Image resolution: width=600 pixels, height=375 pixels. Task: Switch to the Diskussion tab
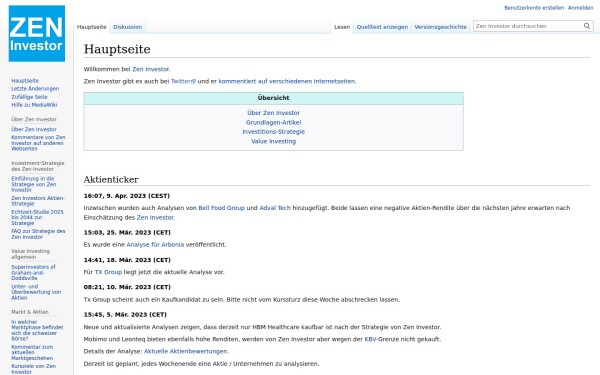[x=127, y=27]
